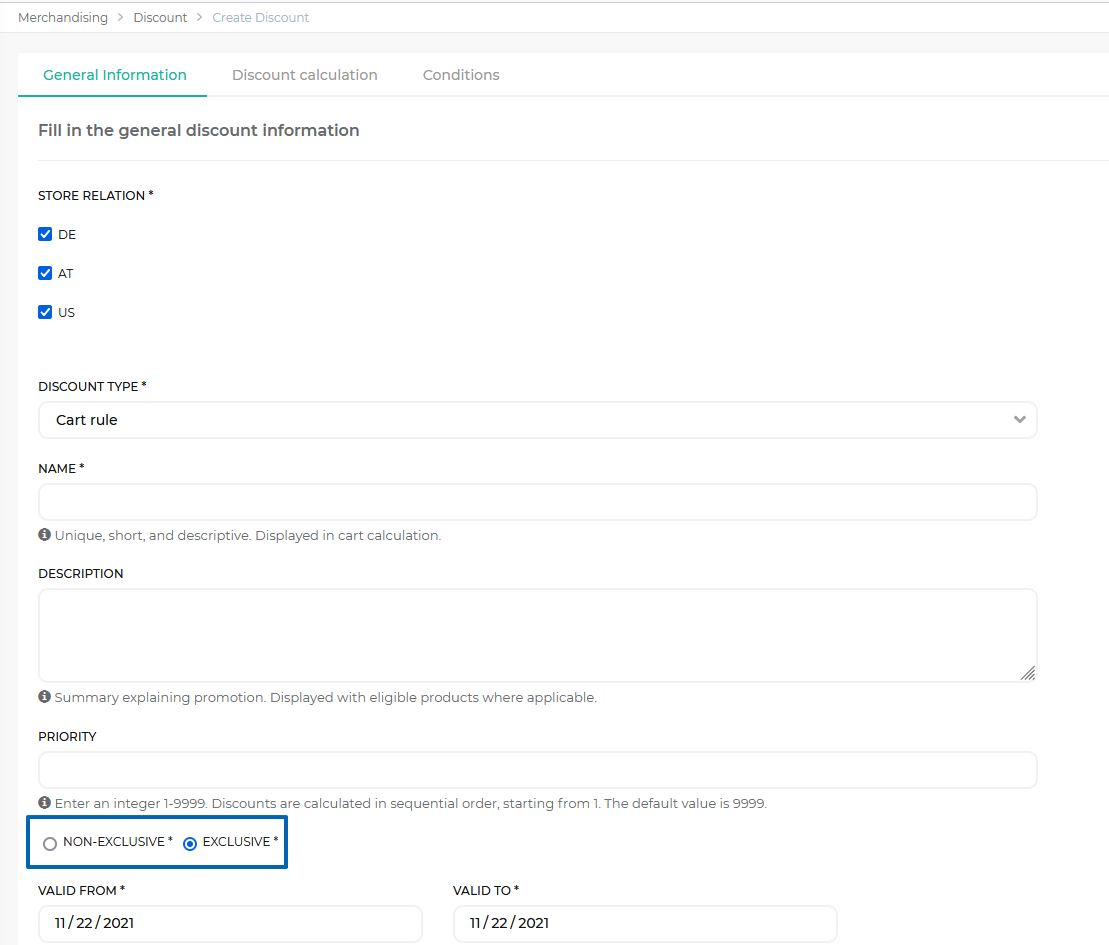Open the Discount Type dropdown

click(538, 420)
